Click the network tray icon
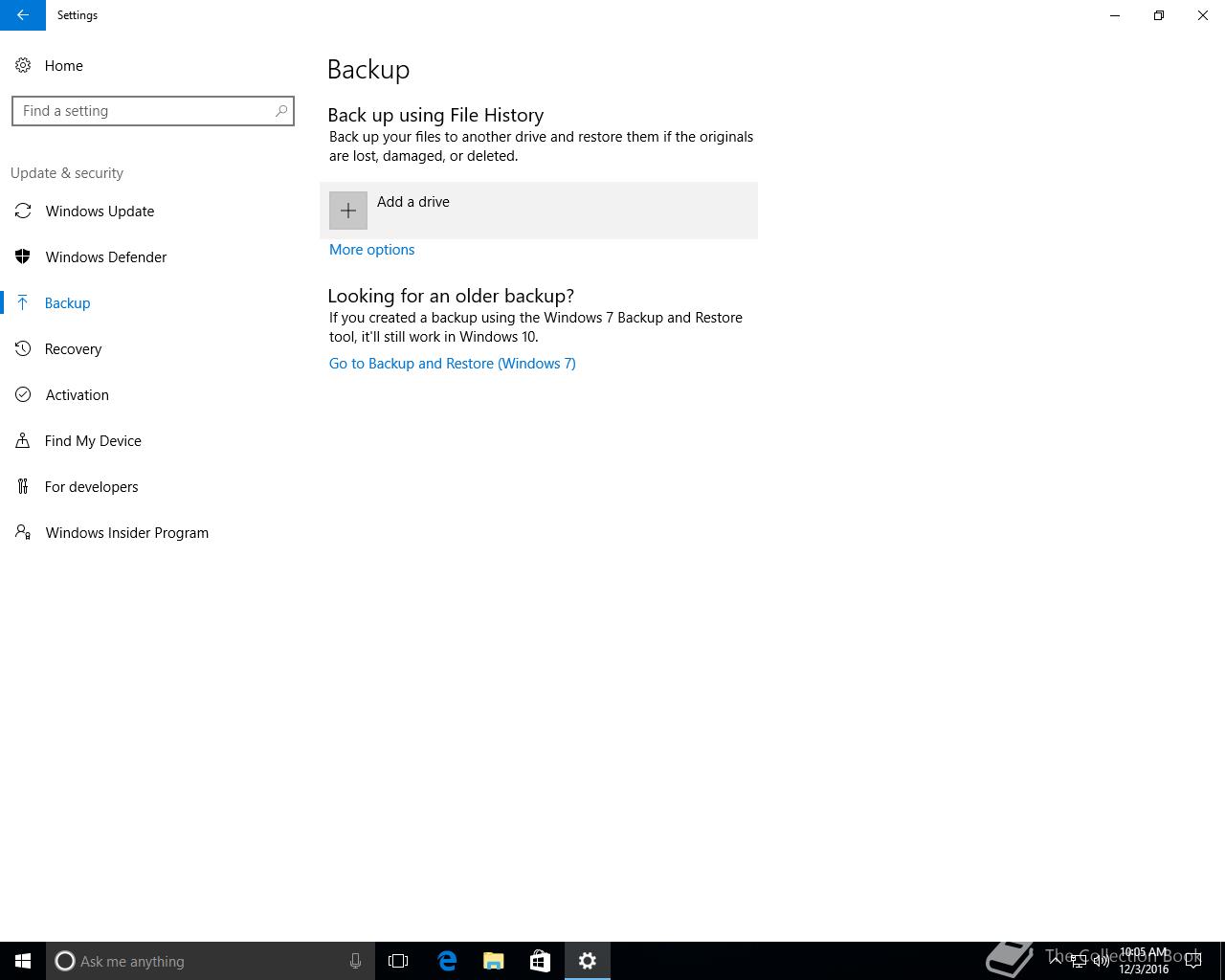 click(x=1078, y=961)
